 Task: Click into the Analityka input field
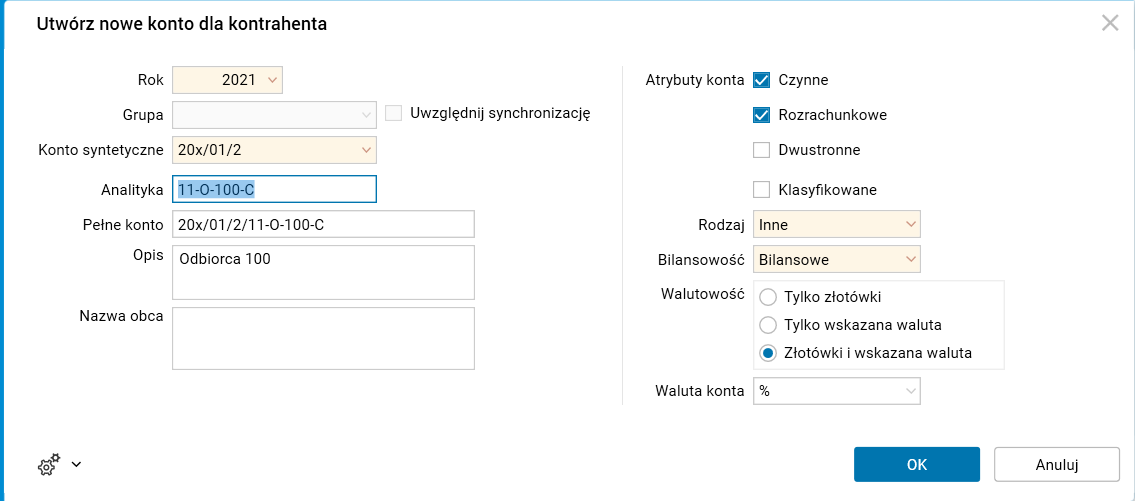tap(274, 189)
